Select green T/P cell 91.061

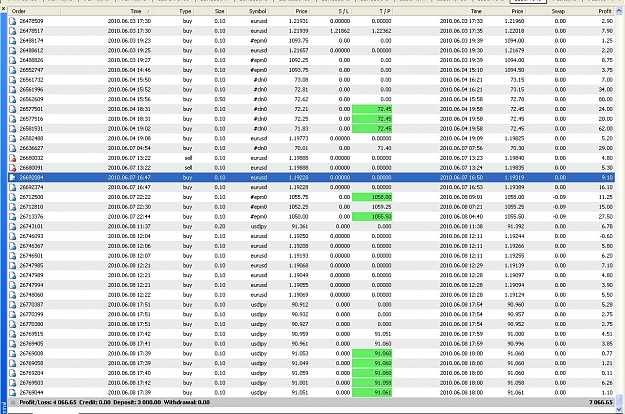[371, 392]
